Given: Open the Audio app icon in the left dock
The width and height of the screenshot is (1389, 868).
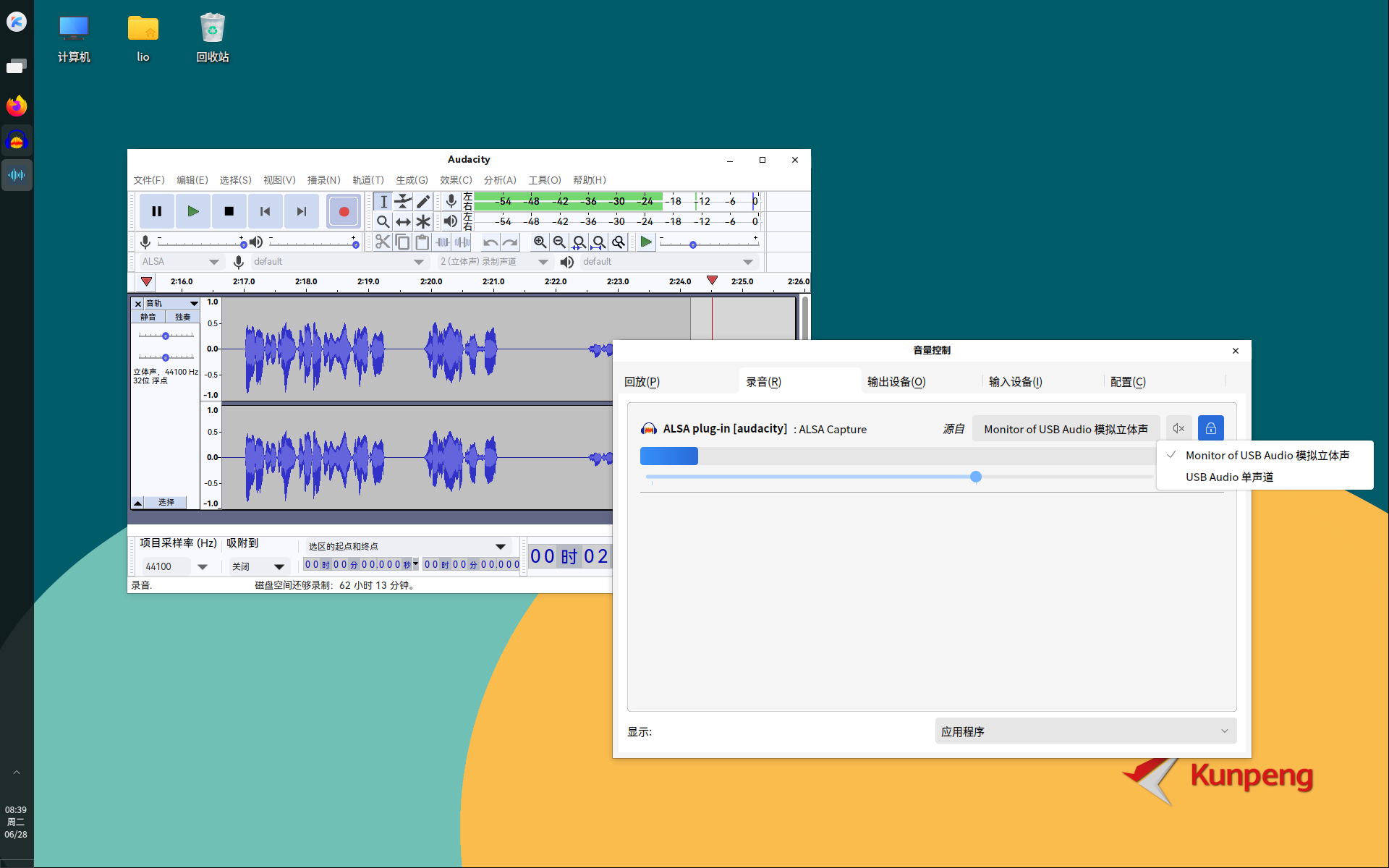Looking at the screenshot, I should click(x=17, y=174).
